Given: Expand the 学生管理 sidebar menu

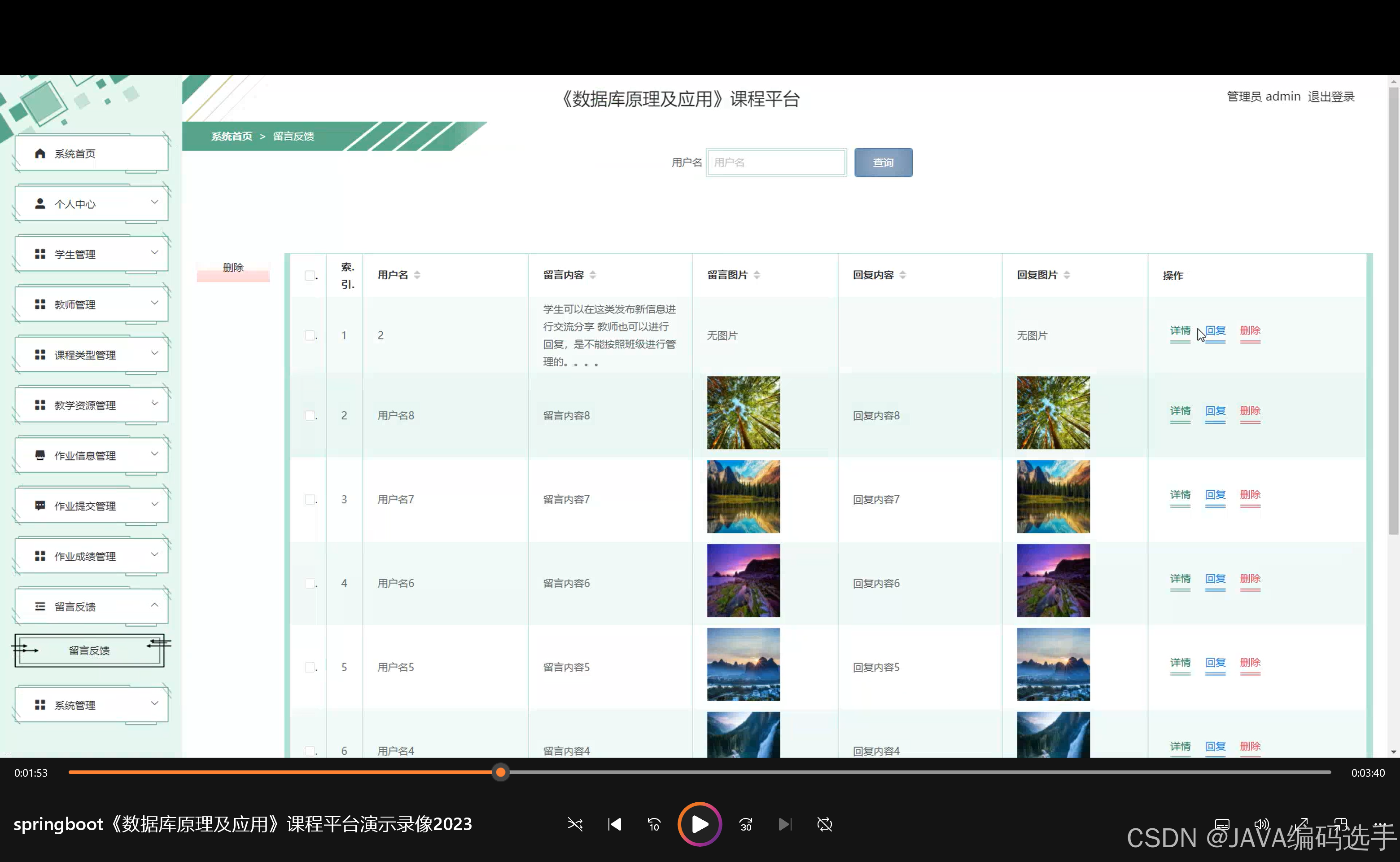Looking at the screenshot, I should 91,254.
